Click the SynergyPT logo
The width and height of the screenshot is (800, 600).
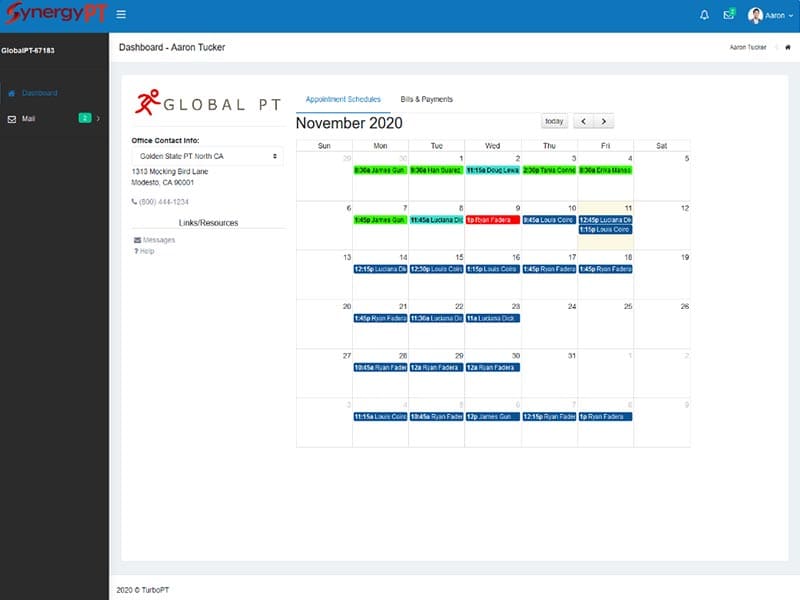click(56, 13)
